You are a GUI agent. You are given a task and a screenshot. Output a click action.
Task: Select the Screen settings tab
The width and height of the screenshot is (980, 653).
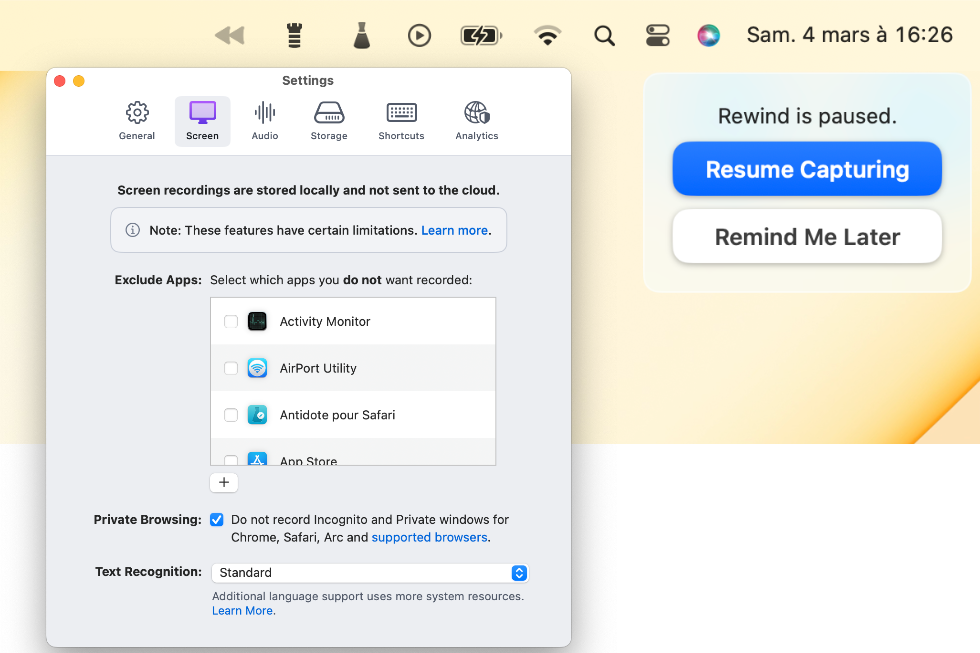point(202,121)
